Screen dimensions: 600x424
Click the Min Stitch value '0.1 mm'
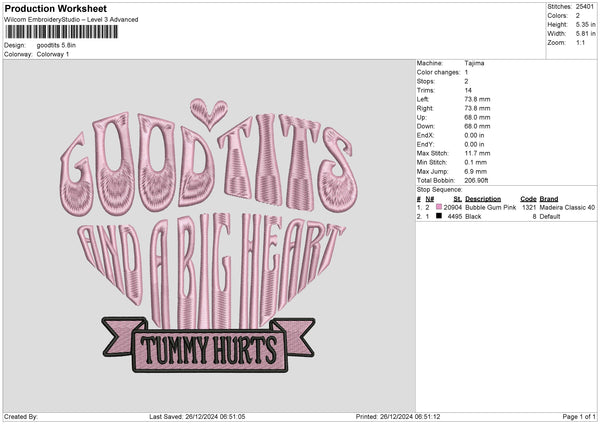point(476,162)
